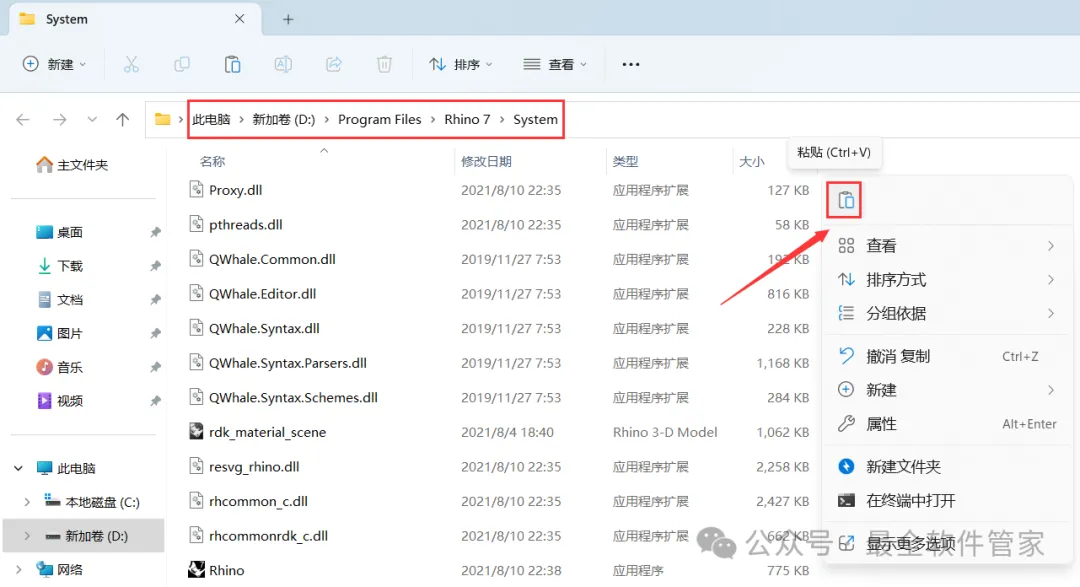Click the Delete trash icon in toolbar

click(384, 64)
